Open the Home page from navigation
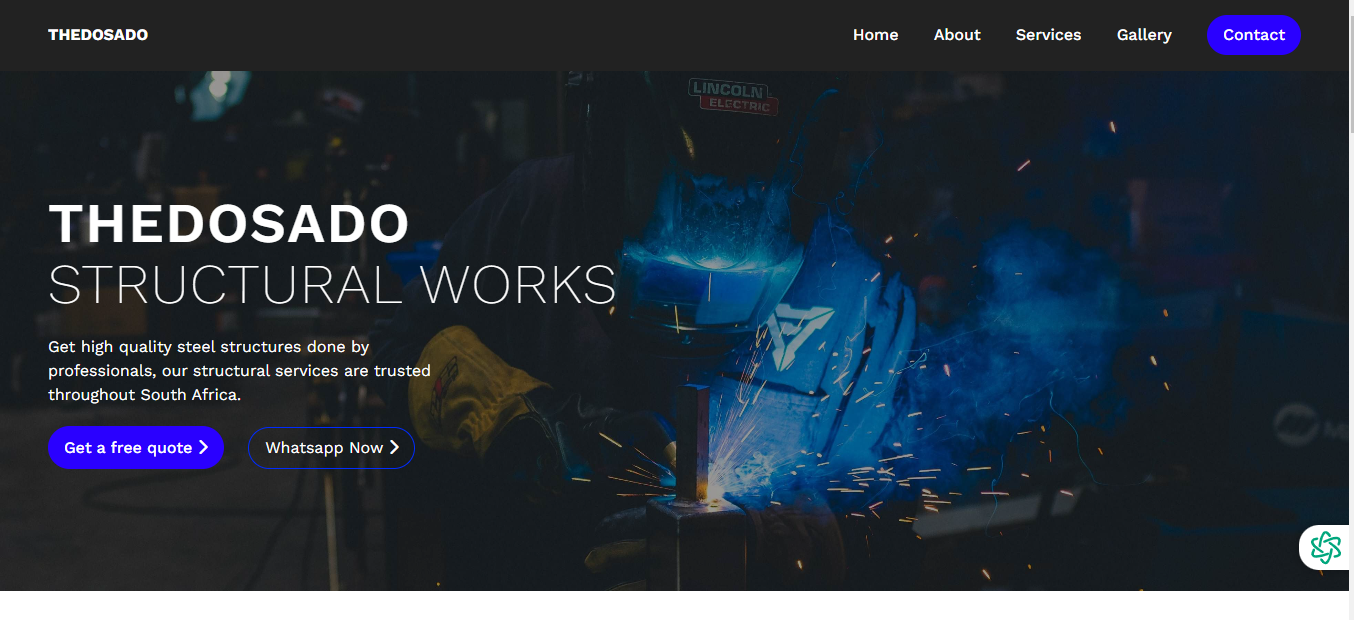The image size is (1354, 620). coord(875,35)
